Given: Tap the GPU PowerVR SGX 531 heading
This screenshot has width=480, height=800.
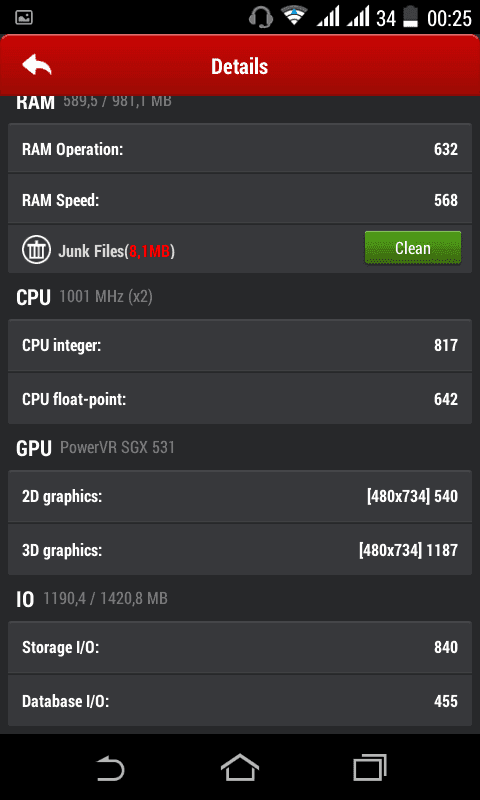Looking at the screenshot, I should 95,448.
